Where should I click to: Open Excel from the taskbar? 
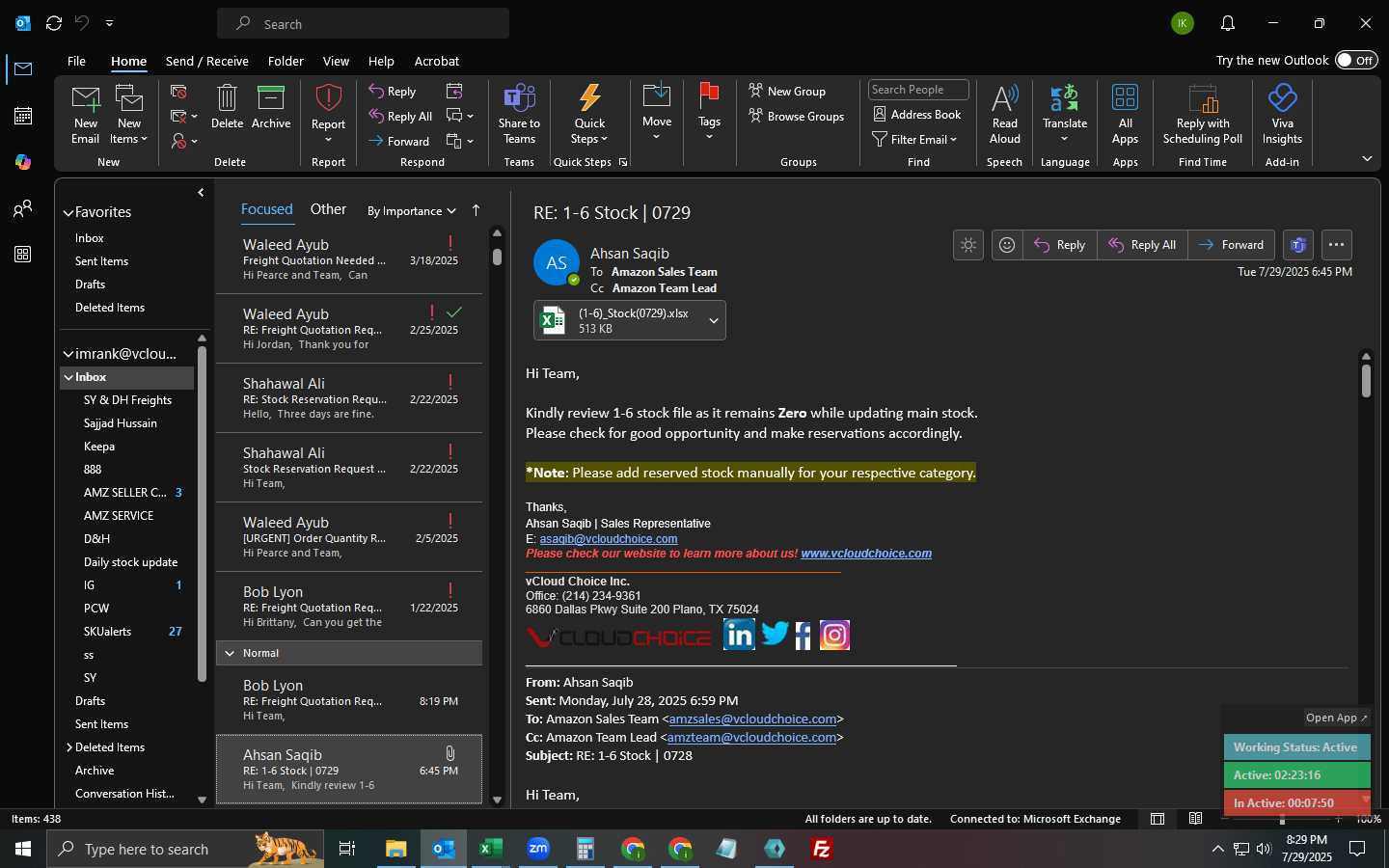pyautogui.click(x=491, y=849)
